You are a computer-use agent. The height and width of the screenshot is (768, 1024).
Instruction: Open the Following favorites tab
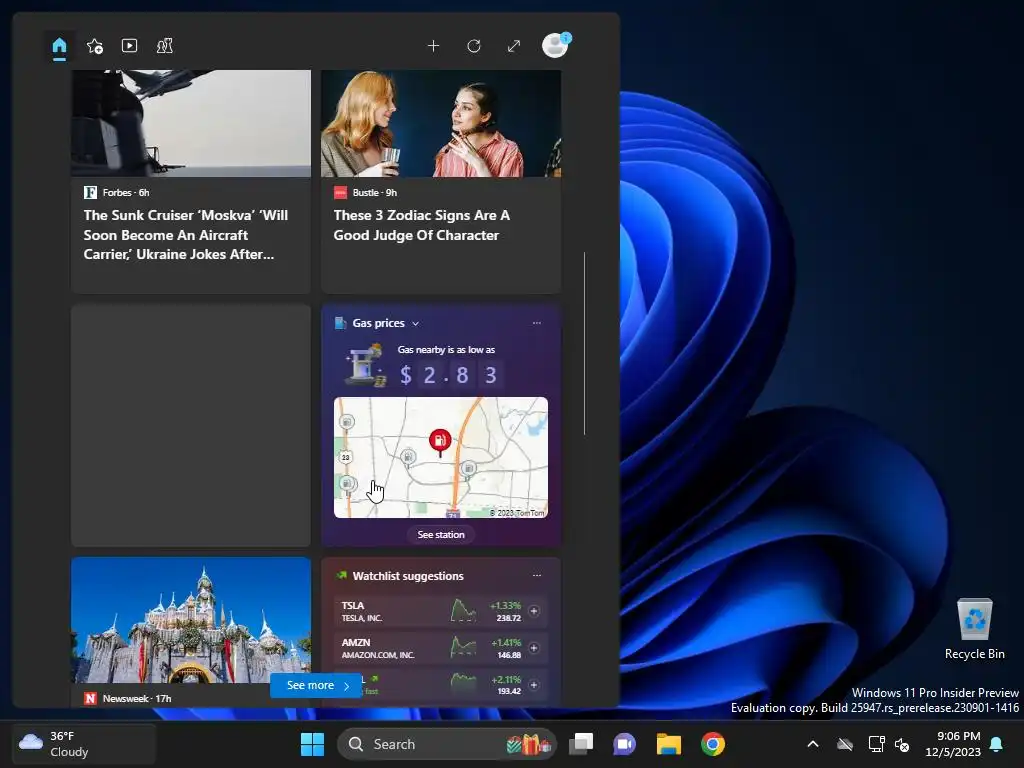(x=95, y=46)
